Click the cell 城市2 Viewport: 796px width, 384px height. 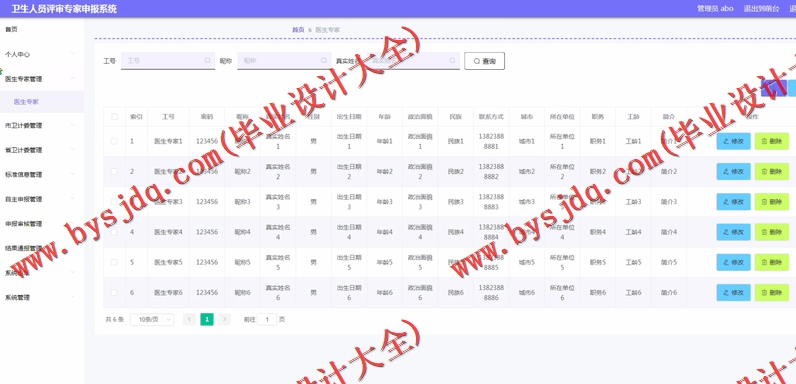(527, 172)
